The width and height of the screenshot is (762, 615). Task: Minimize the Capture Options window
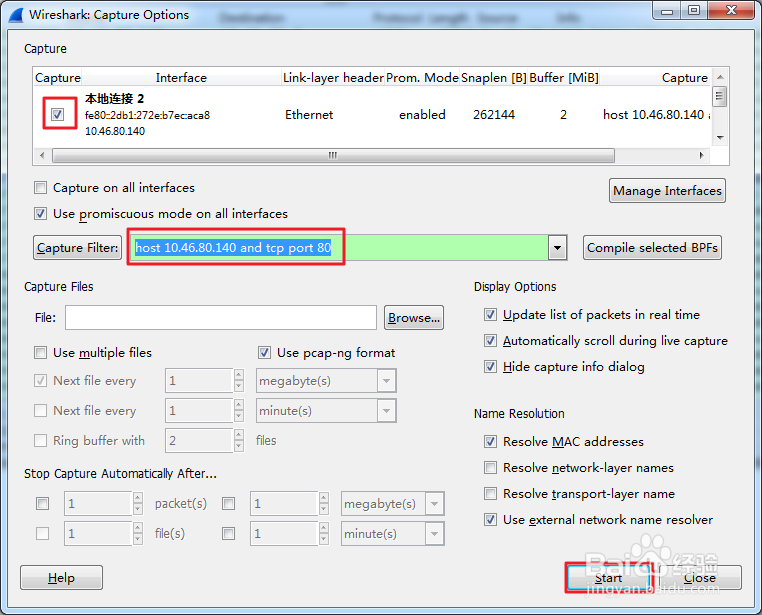tap(667, 10)
